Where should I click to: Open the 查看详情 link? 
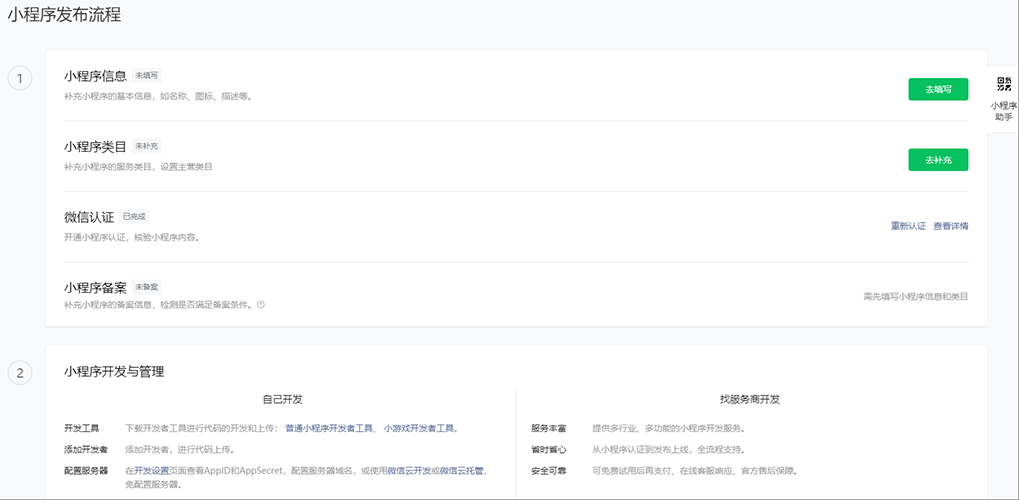pos(950,226)
